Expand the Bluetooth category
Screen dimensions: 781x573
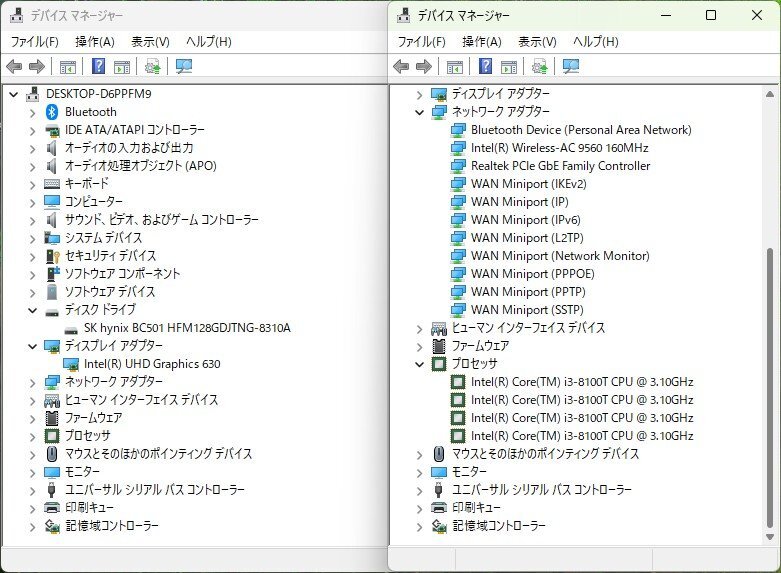click(x=32, y=113)
